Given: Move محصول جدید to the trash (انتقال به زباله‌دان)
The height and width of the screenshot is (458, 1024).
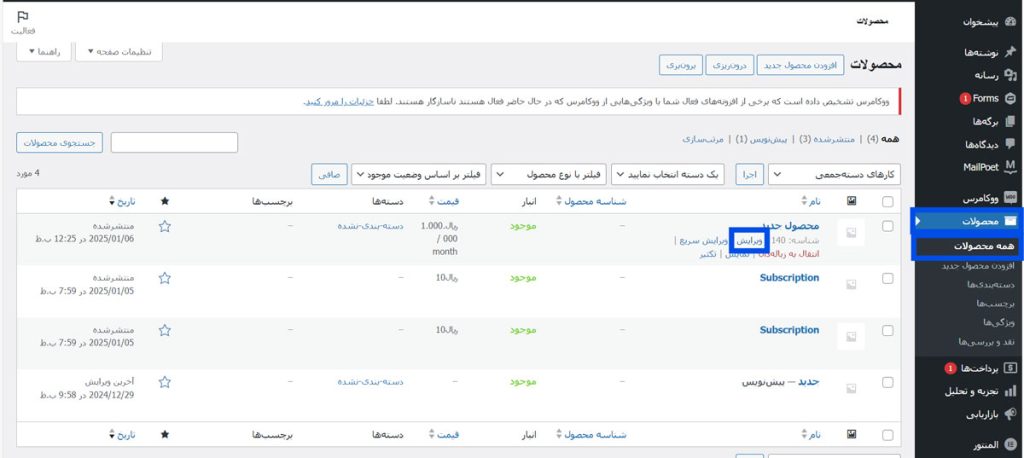Looking at the screenshot, I should point(788,254).
